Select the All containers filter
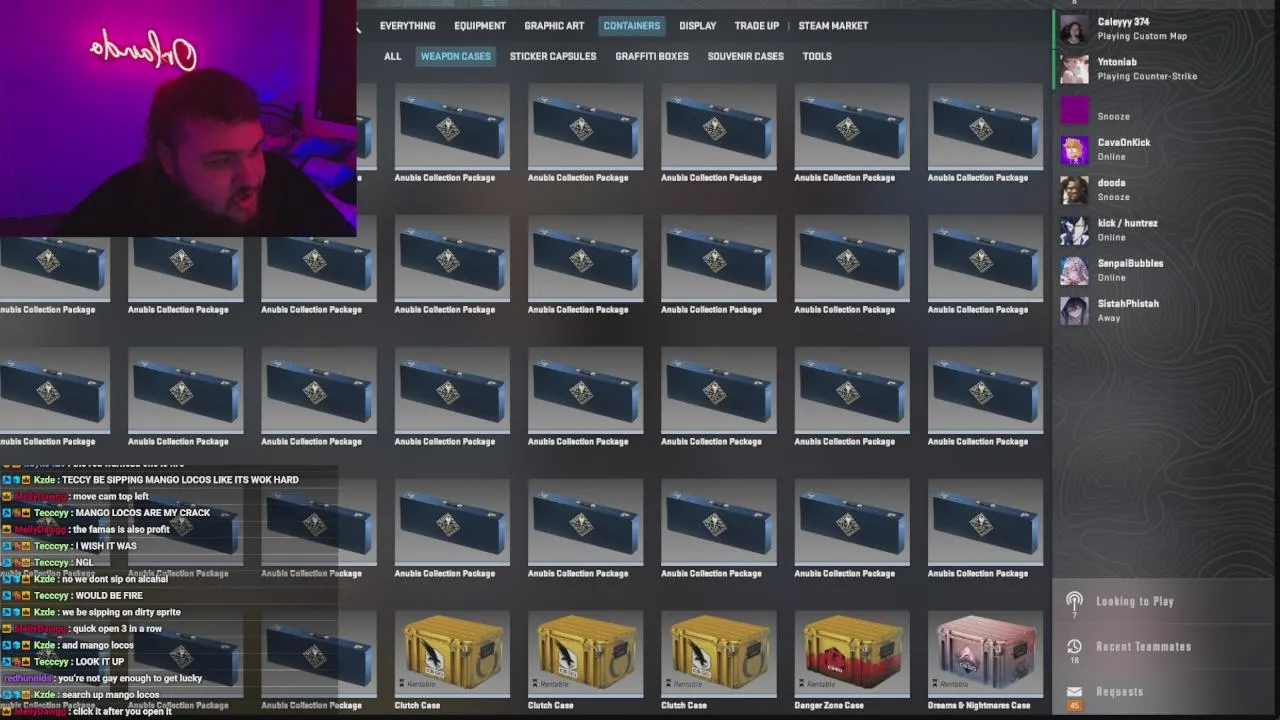This screenshot has height=720, width=1280. point(392,57)
